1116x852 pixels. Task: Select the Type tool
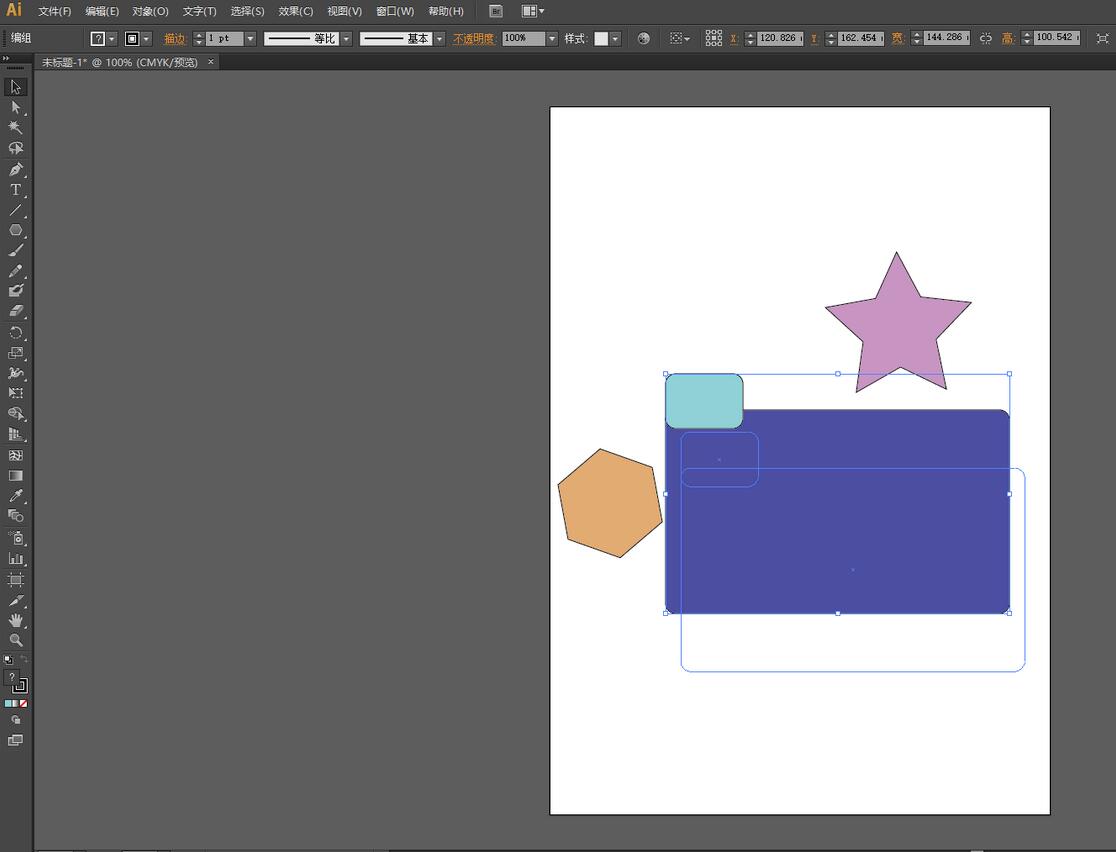[16, 190]
